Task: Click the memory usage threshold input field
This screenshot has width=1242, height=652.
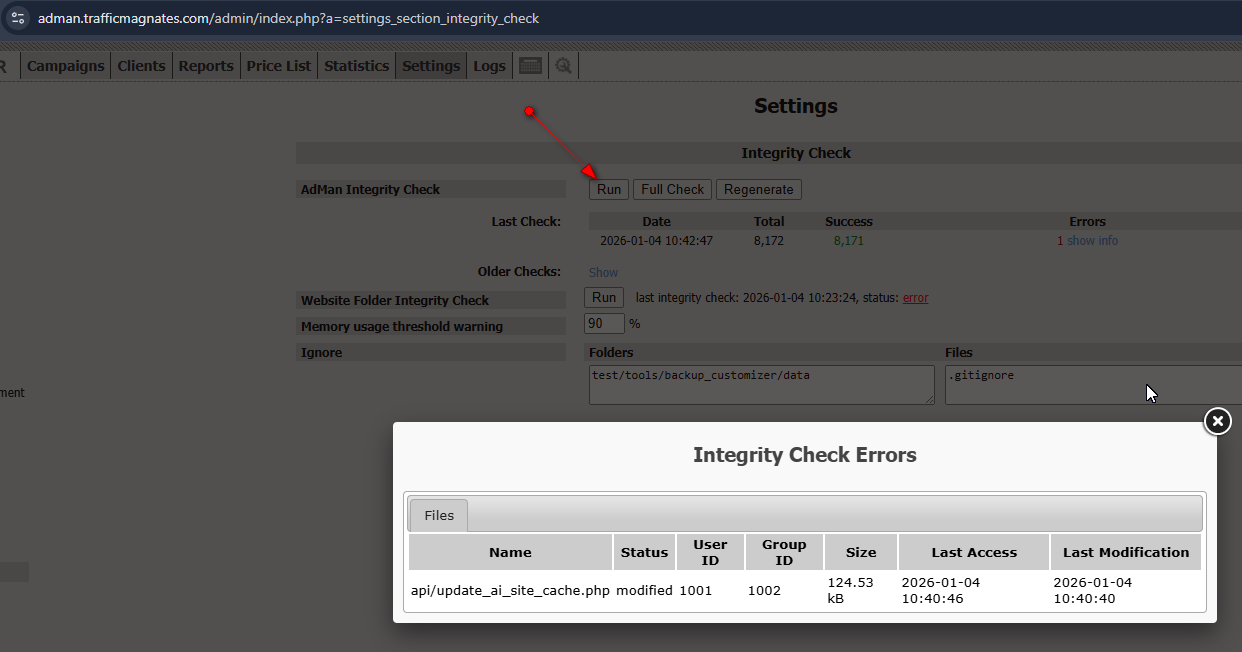Action: point(604,324)
